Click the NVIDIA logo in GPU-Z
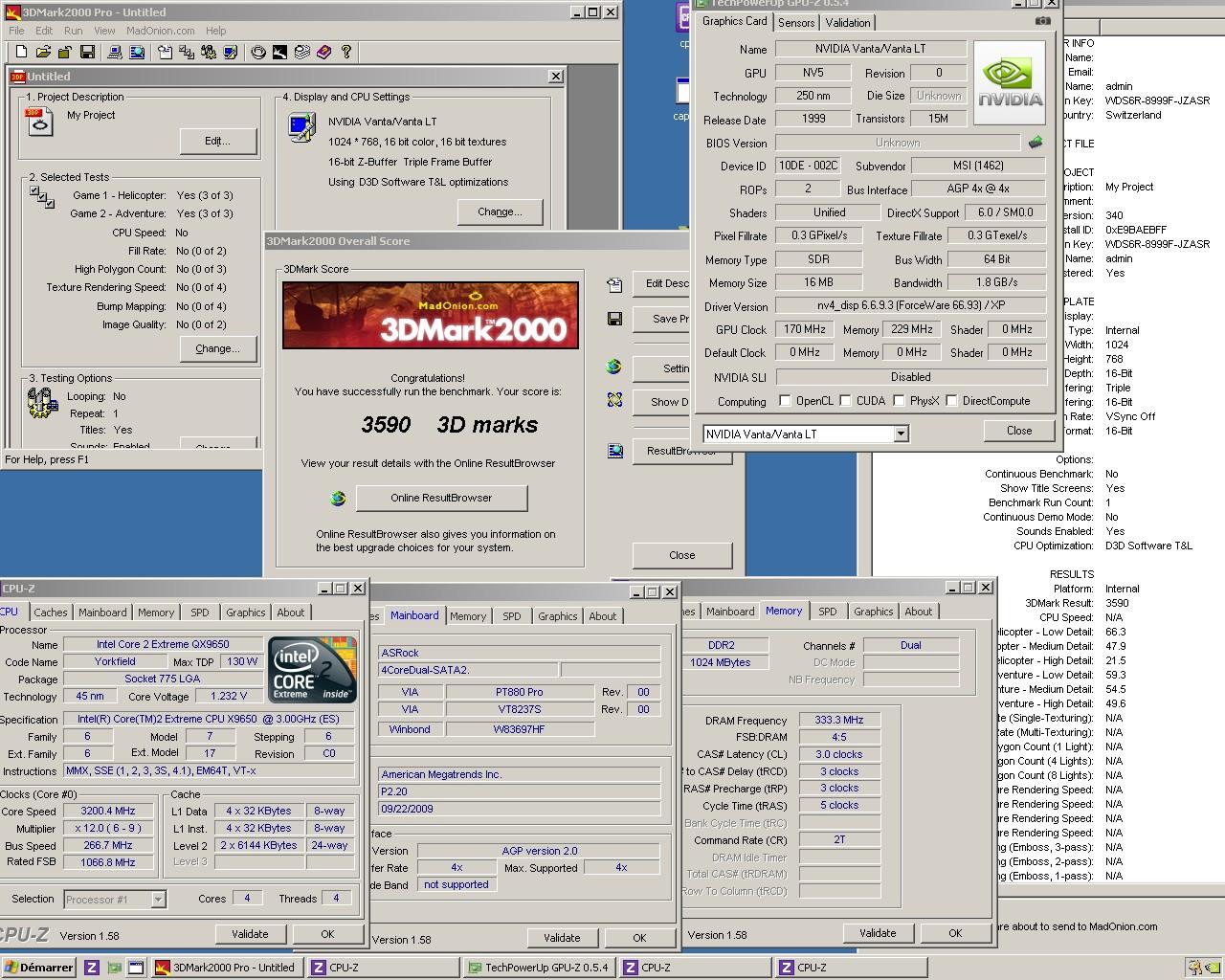1225x980 pixels. 1010,82
